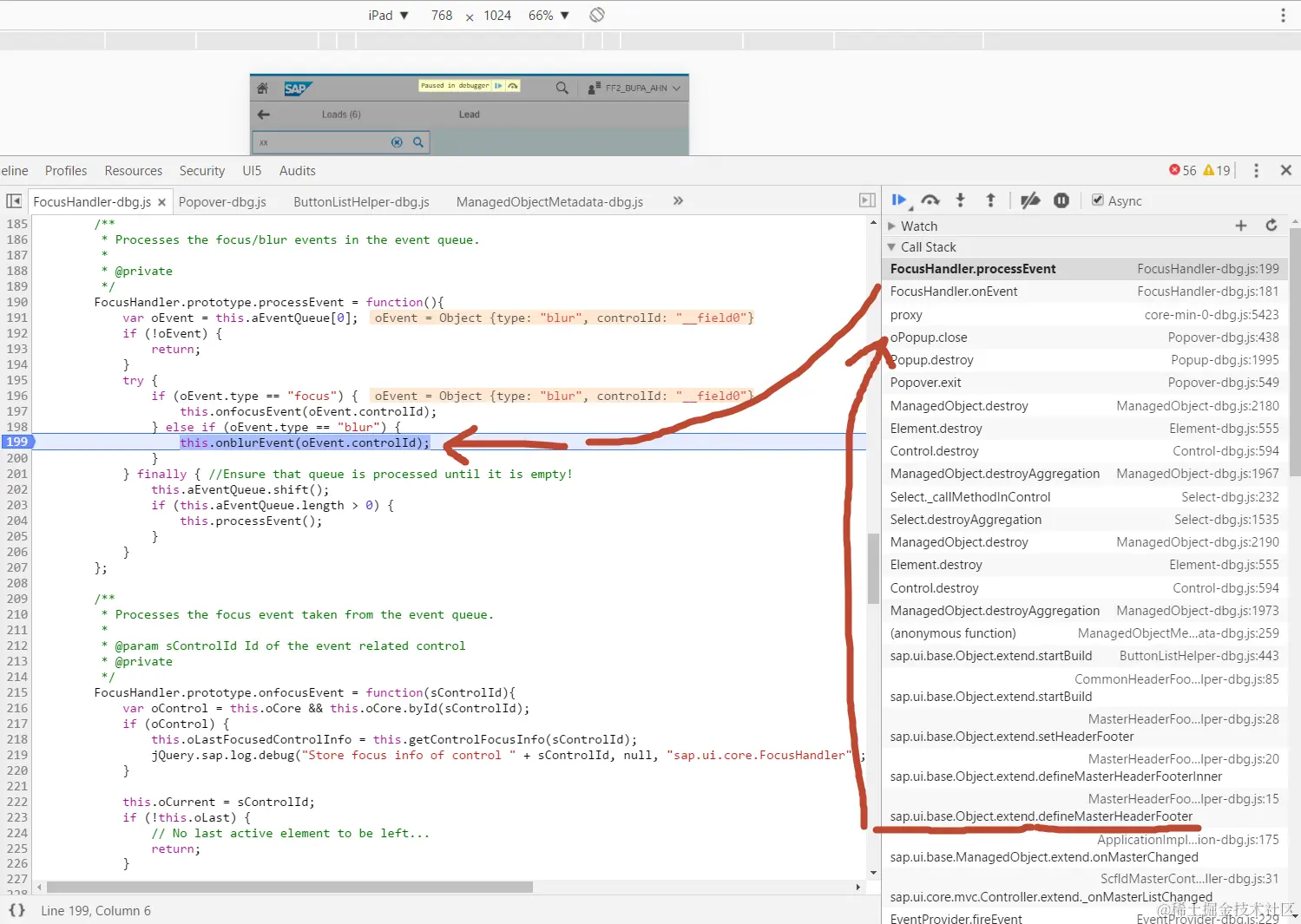
Task: Click the SAP home icon in preview
Action: point(263,88)
